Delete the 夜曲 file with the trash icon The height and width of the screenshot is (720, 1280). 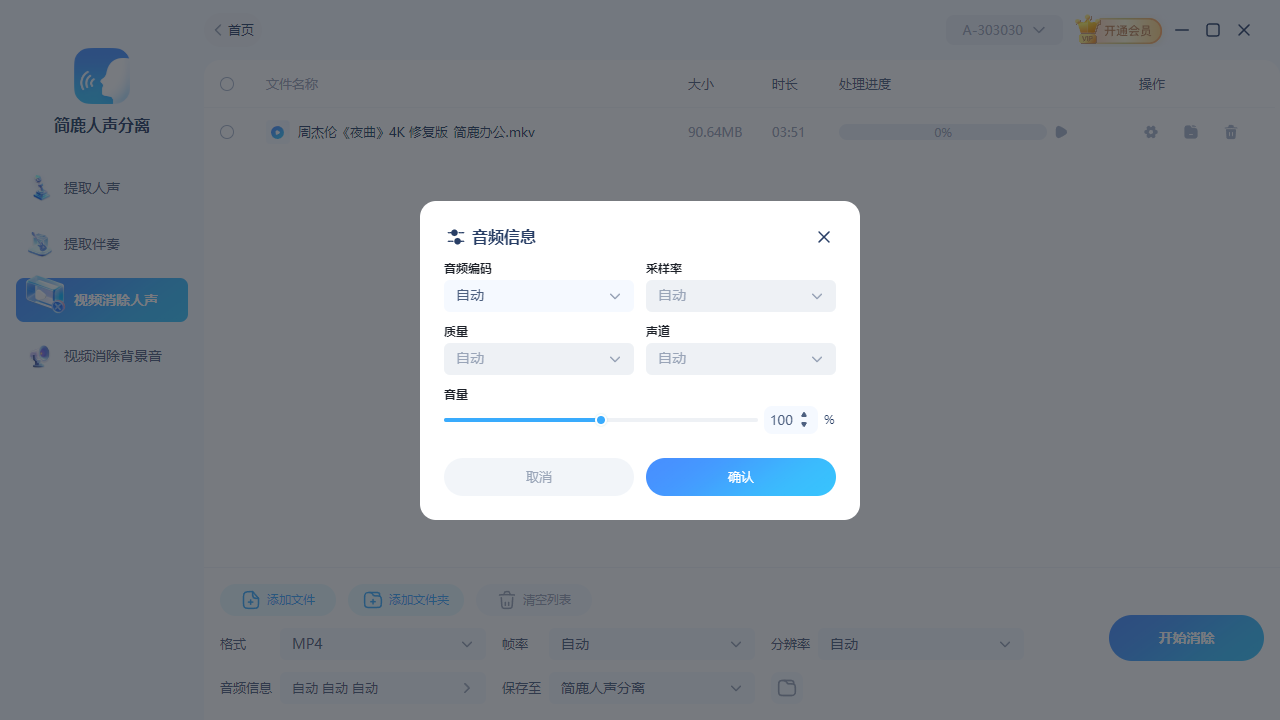tap(1231, 132)
